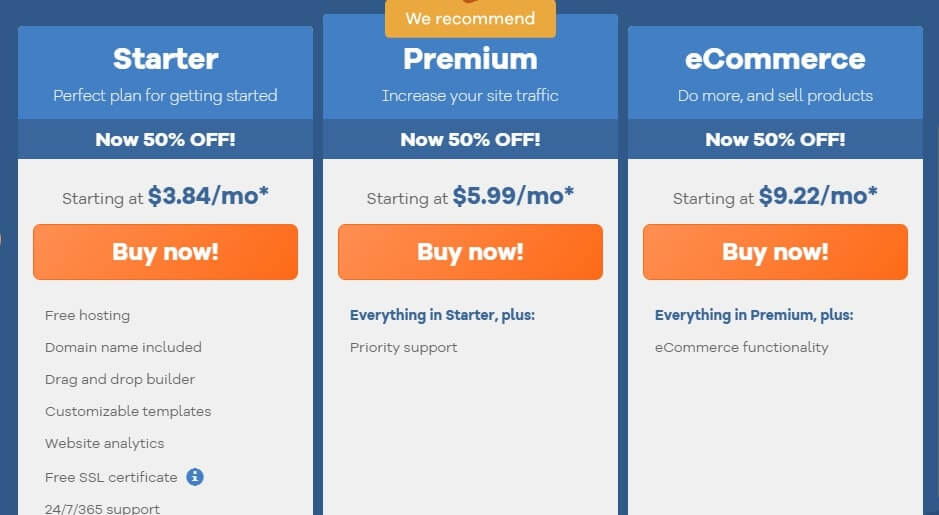The width and height of the screenshot is (939, 515).
Task: Select the eCommerce plan heading
Action: coord(775,59)
